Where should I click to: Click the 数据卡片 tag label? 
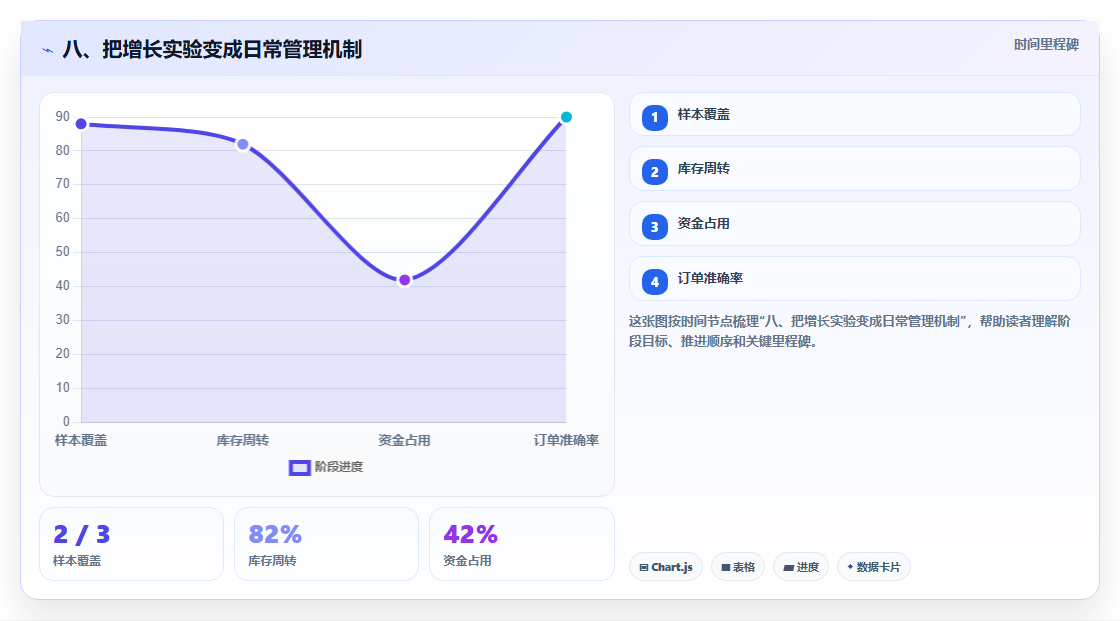click(x=878, y=567)
